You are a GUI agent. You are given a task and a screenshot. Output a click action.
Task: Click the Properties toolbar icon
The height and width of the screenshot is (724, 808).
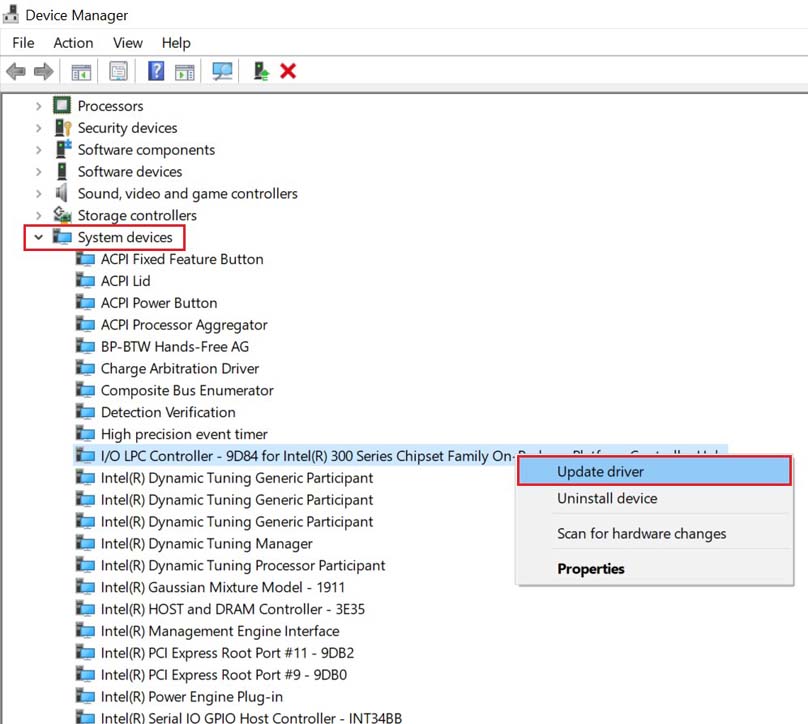[x=119, y=70]
